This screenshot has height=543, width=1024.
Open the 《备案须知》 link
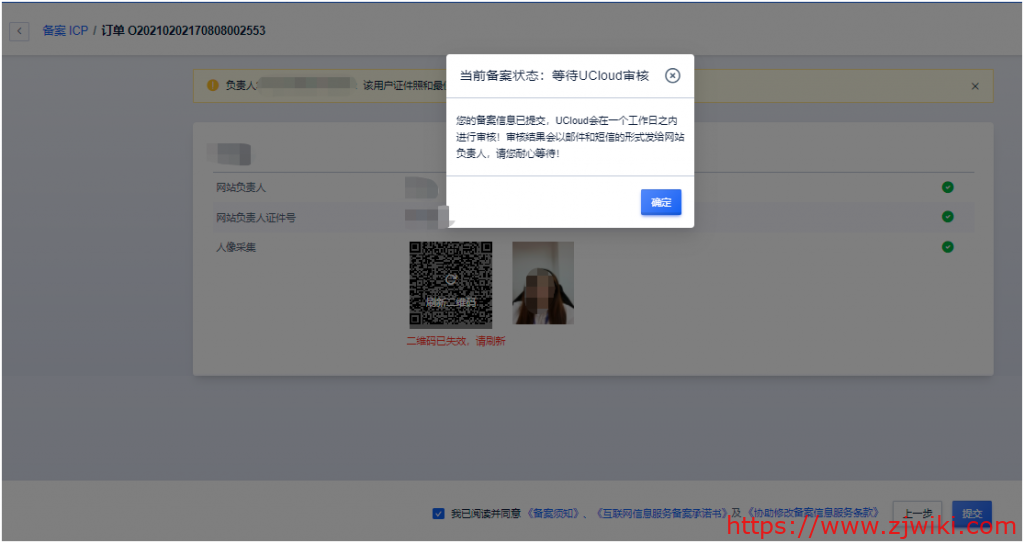[x=553, y=513]
